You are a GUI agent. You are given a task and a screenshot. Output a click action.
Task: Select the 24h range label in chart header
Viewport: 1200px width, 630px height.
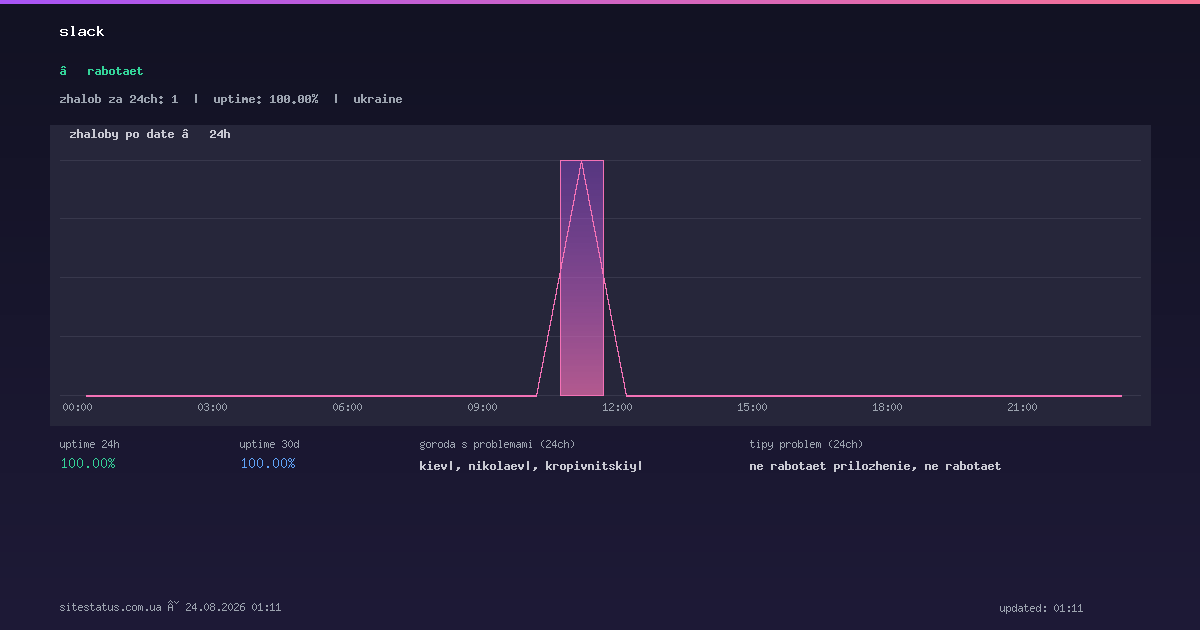(220, 134)
